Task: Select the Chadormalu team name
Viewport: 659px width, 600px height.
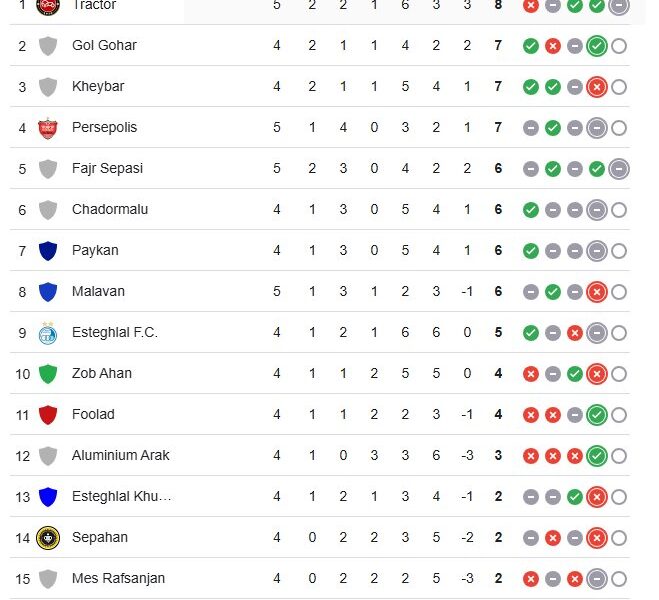Action: tap(110, 209)
